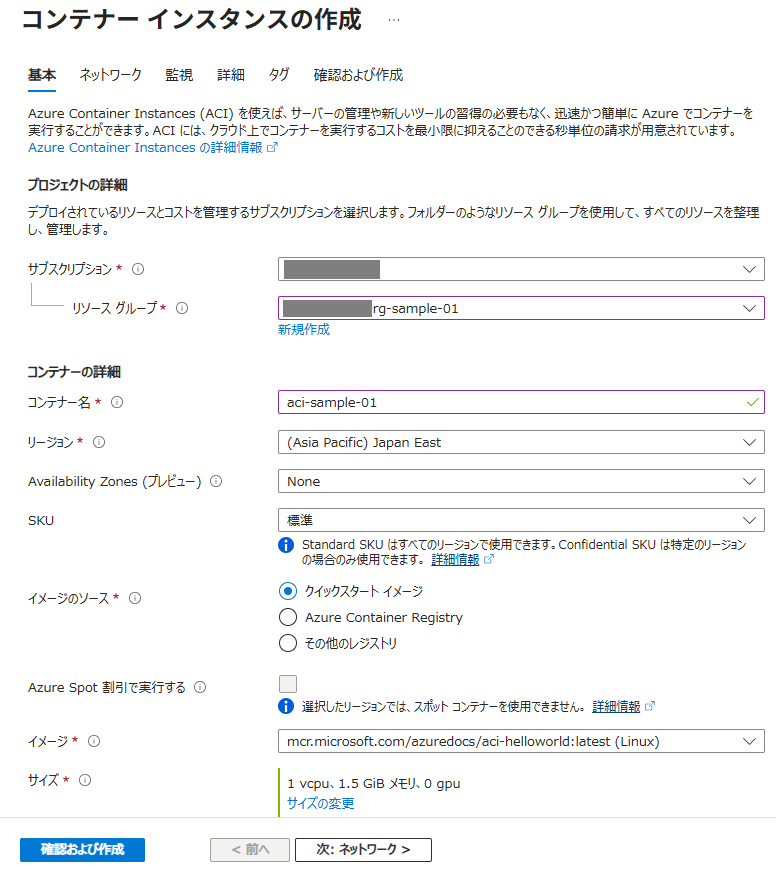
Task: Click SKU field label
Action: click(41, 520)
